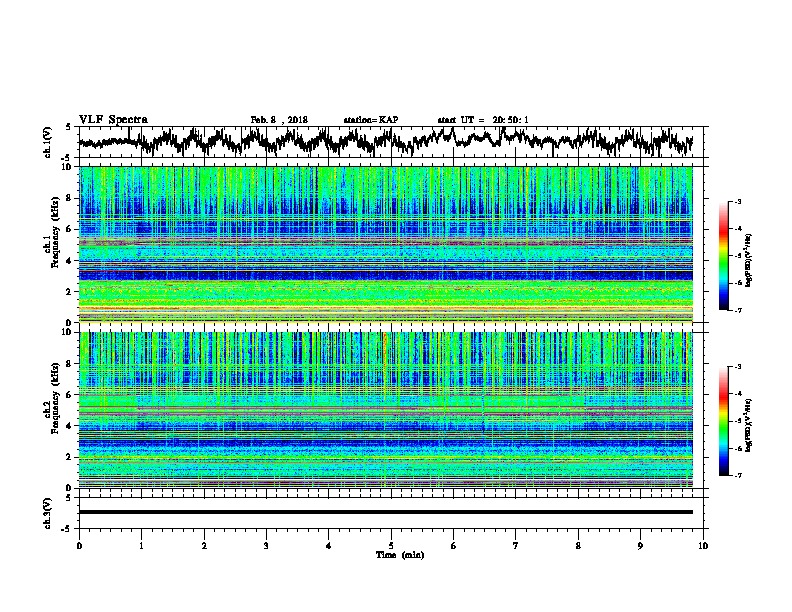Screen dimensions: 792x612
Task: Click the ch.1 spectrogram color scale bar
Action: click(724, 256)
